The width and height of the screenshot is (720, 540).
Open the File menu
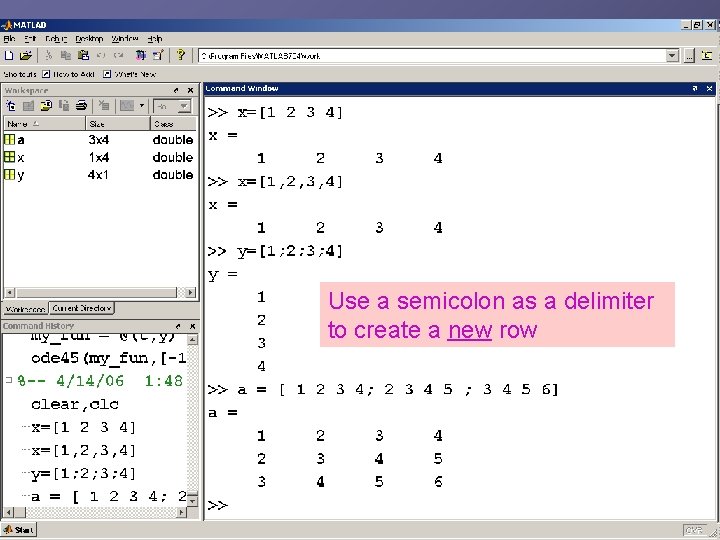[x=9, y=39]
